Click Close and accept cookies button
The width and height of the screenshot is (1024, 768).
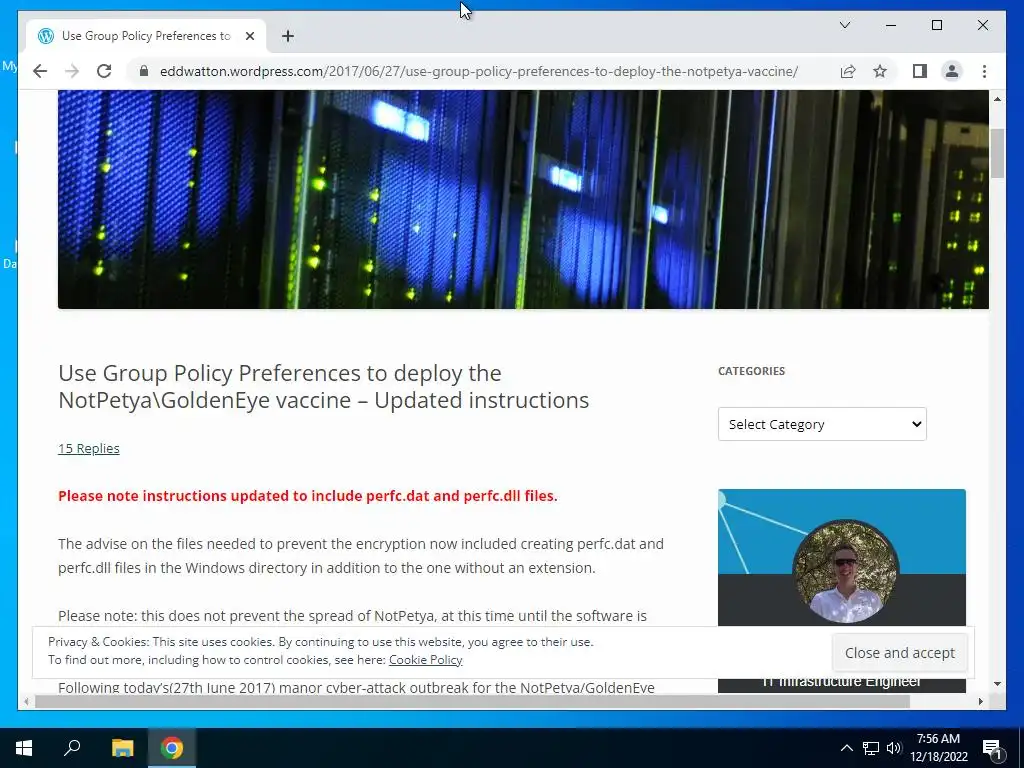(x=900, y=653)
